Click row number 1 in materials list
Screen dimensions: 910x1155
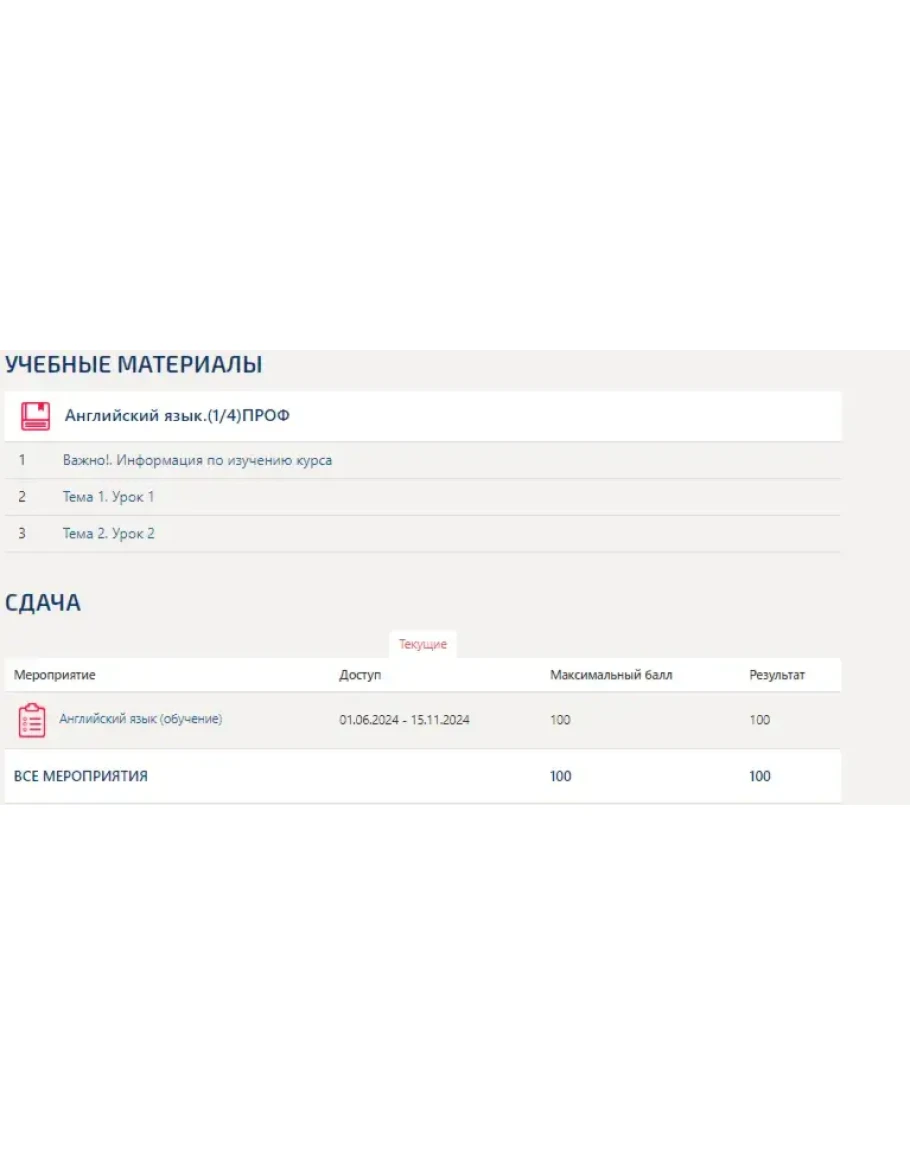coord(22,460)
